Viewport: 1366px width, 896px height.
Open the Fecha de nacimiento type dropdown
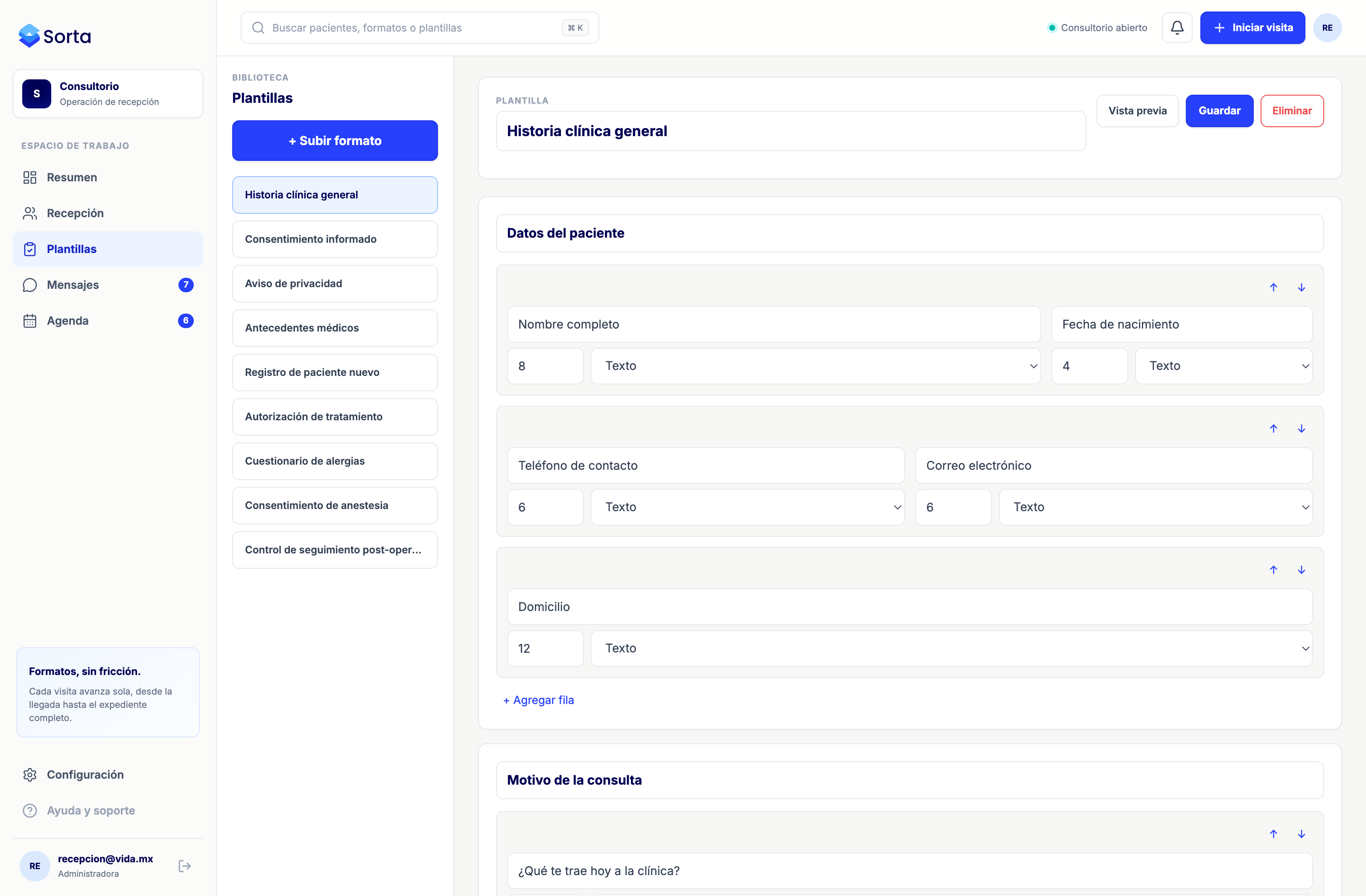pyautogui.click(x=1224, y=366)
